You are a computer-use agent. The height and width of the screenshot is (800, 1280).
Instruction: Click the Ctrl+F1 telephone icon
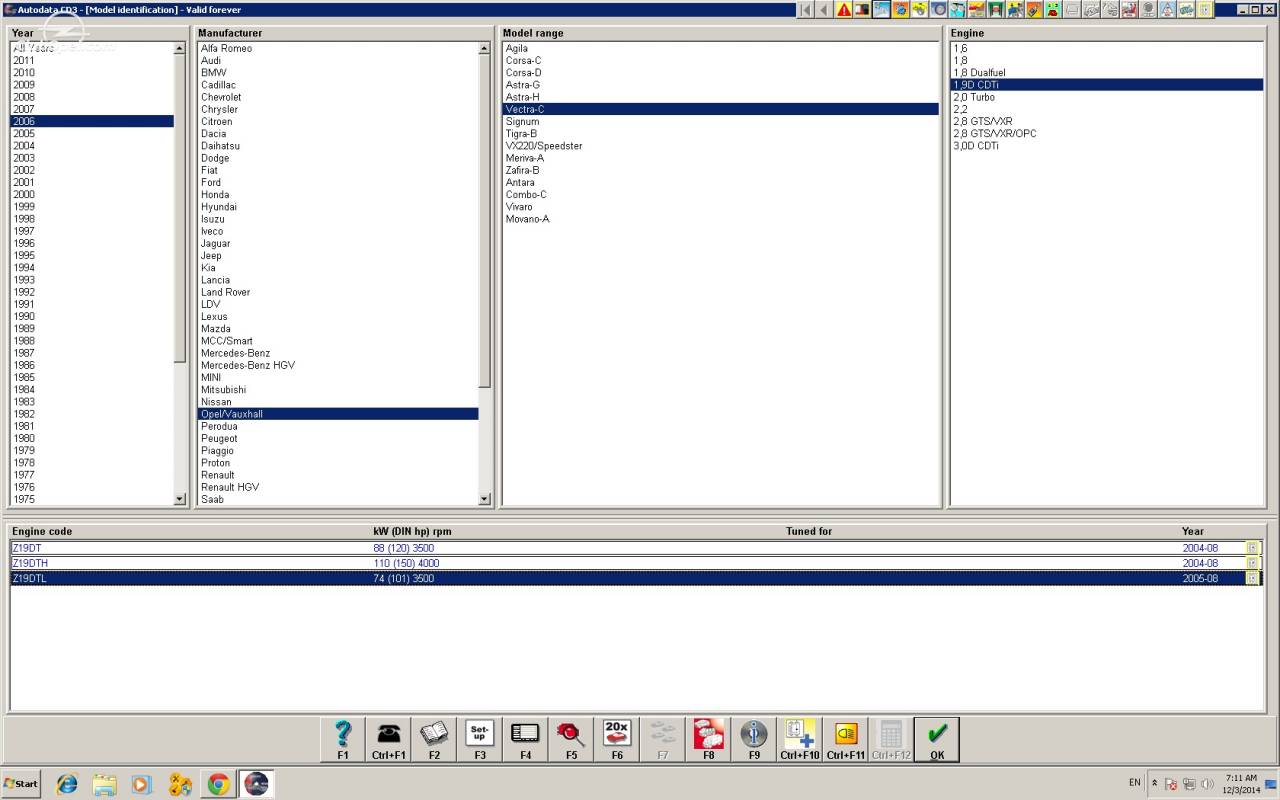388,739
